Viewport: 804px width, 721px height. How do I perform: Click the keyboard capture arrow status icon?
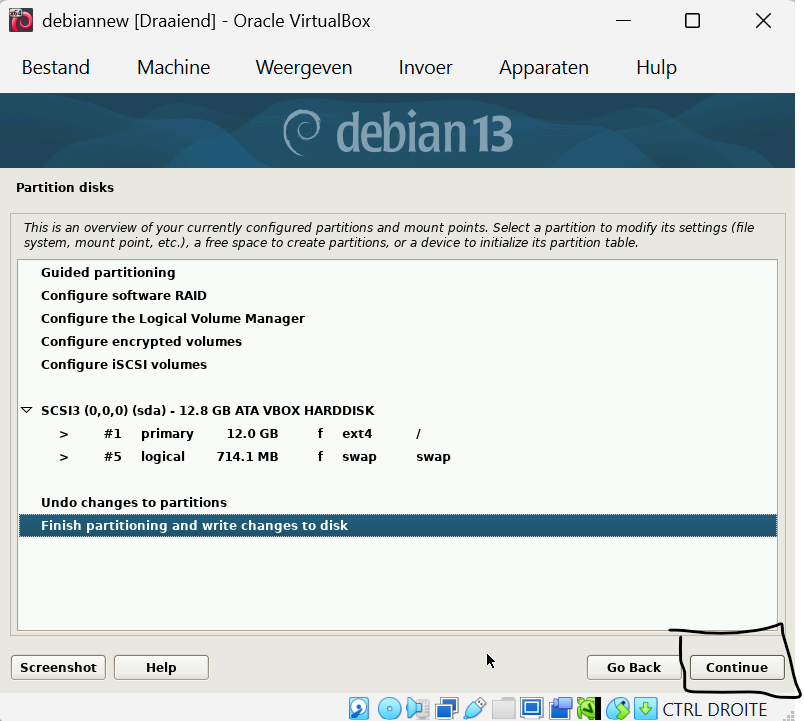[646, 709]
